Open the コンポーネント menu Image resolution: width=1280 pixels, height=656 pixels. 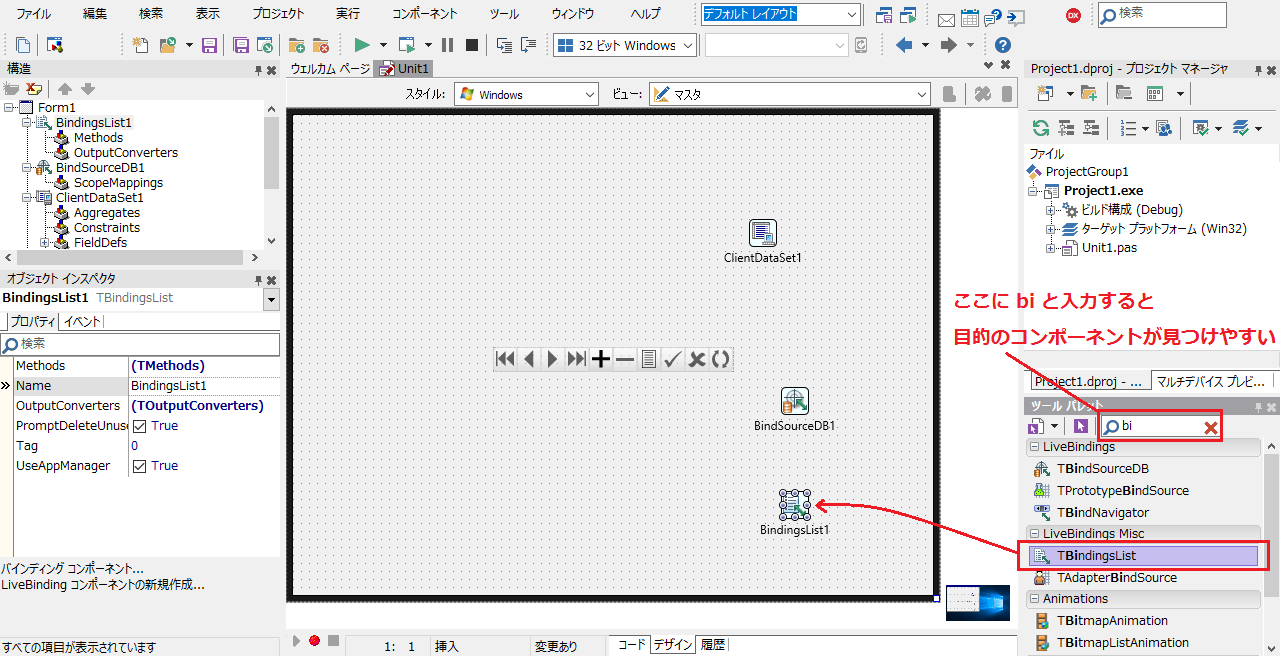pos(425,13)
